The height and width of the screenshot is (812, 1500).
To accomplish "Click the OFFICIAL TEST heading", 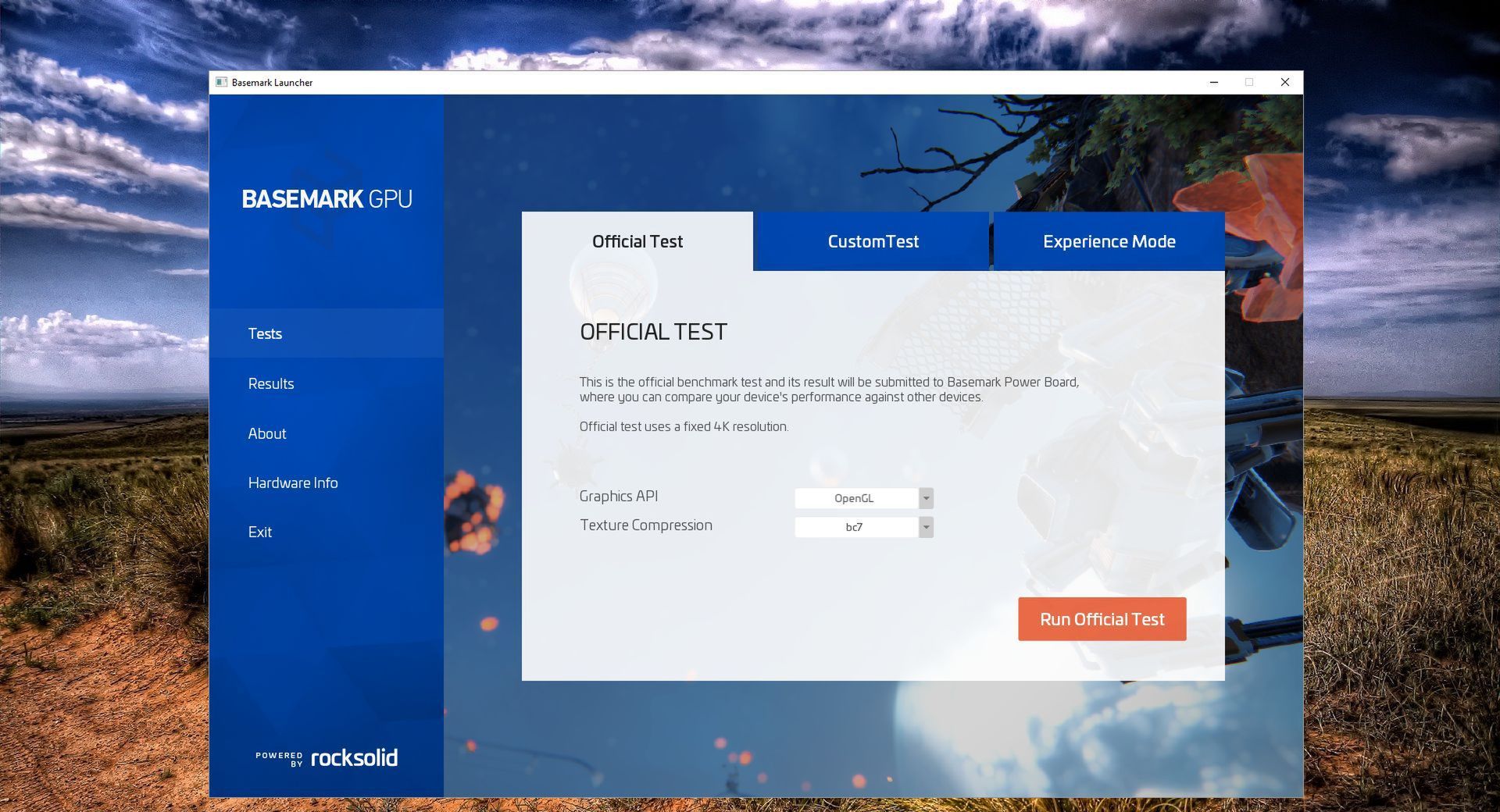I will [653, 331].
